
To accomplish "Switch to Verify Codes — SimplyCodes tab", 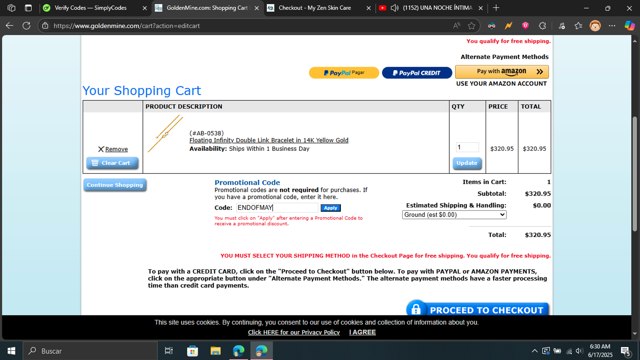I will pos(90,8).
